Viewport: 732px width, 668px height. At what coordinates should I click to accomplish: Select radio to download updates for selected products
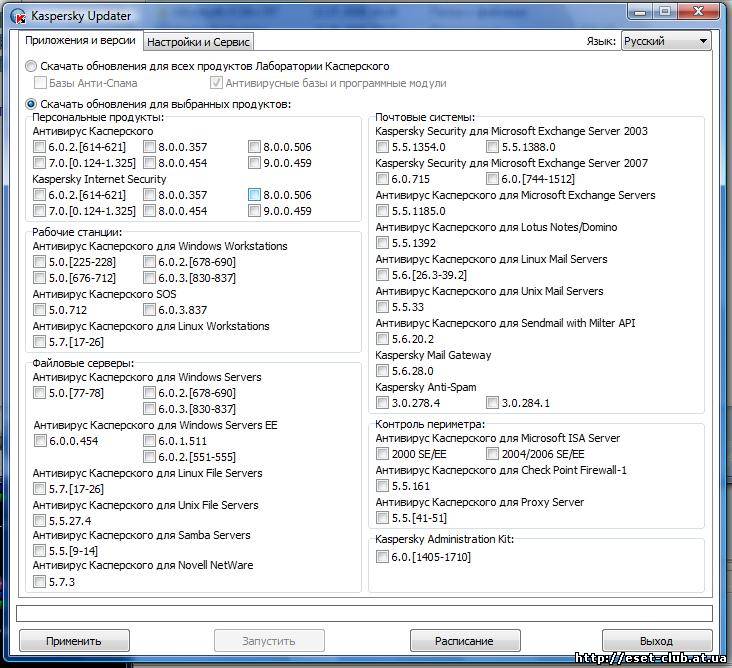31,104
